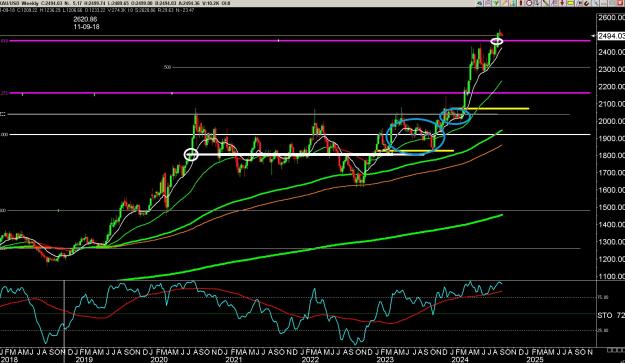Viewport: 625px width, 363px height.
Task: Click the 2024 year label on time axis
Action: click(460, 359)
